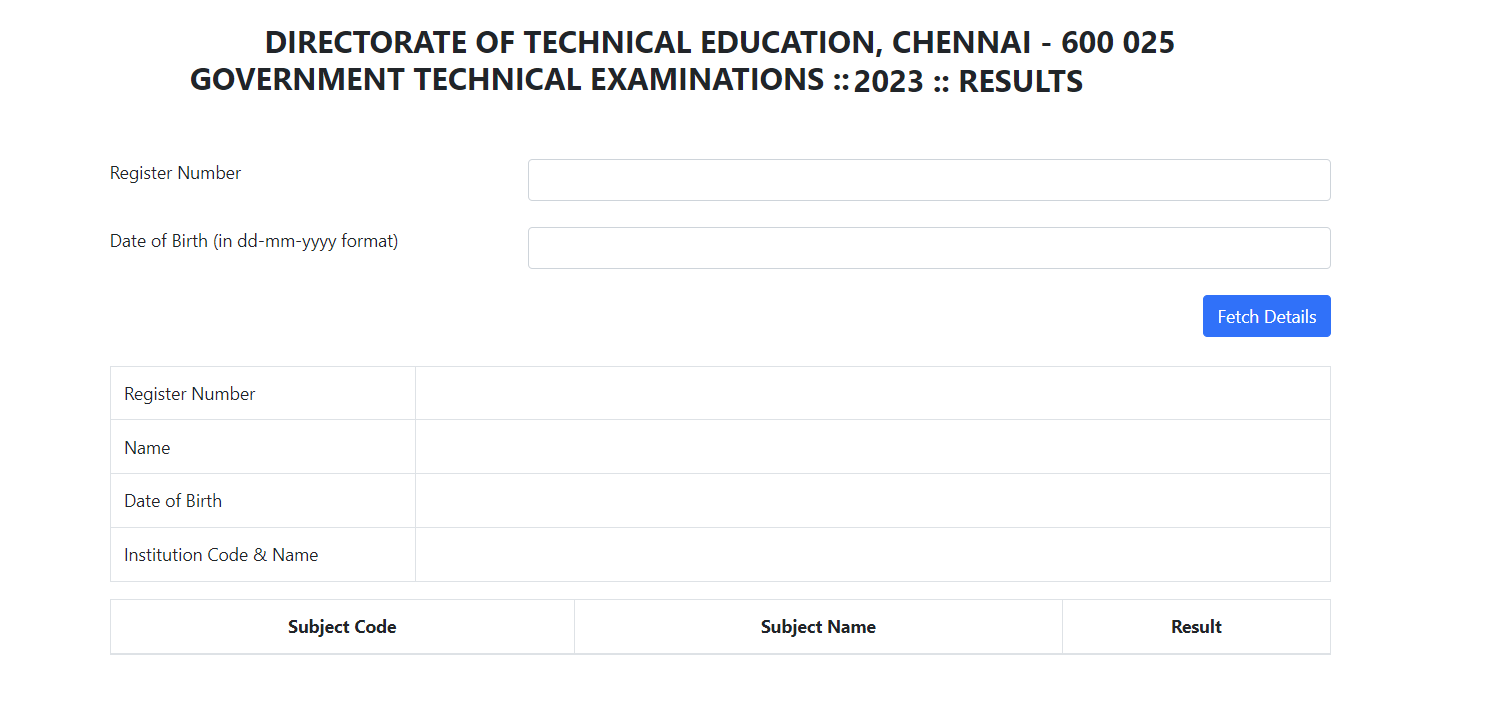The image size is (1488, 714).
Task: Select the Date of Birth table row label
Action: [173, 501]
